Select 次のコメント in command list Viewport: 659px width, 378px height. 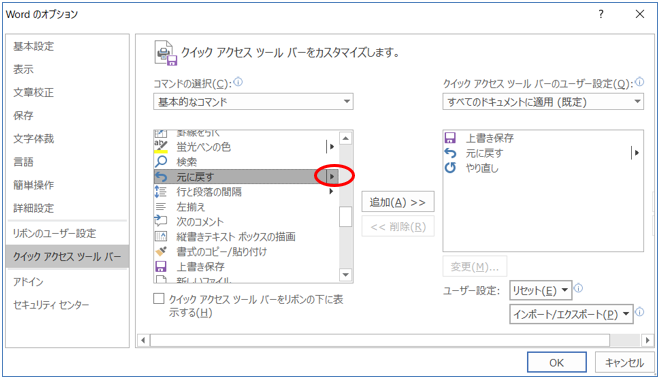(x=246, y=221)
